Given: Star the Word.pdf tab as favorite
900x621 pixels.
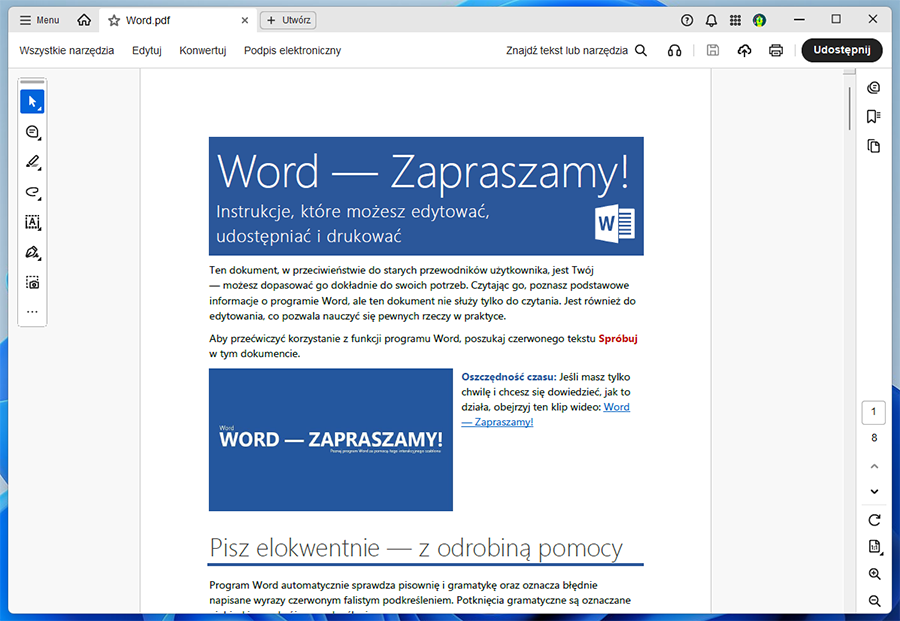Looking at the screenshot, I should 114,21.
